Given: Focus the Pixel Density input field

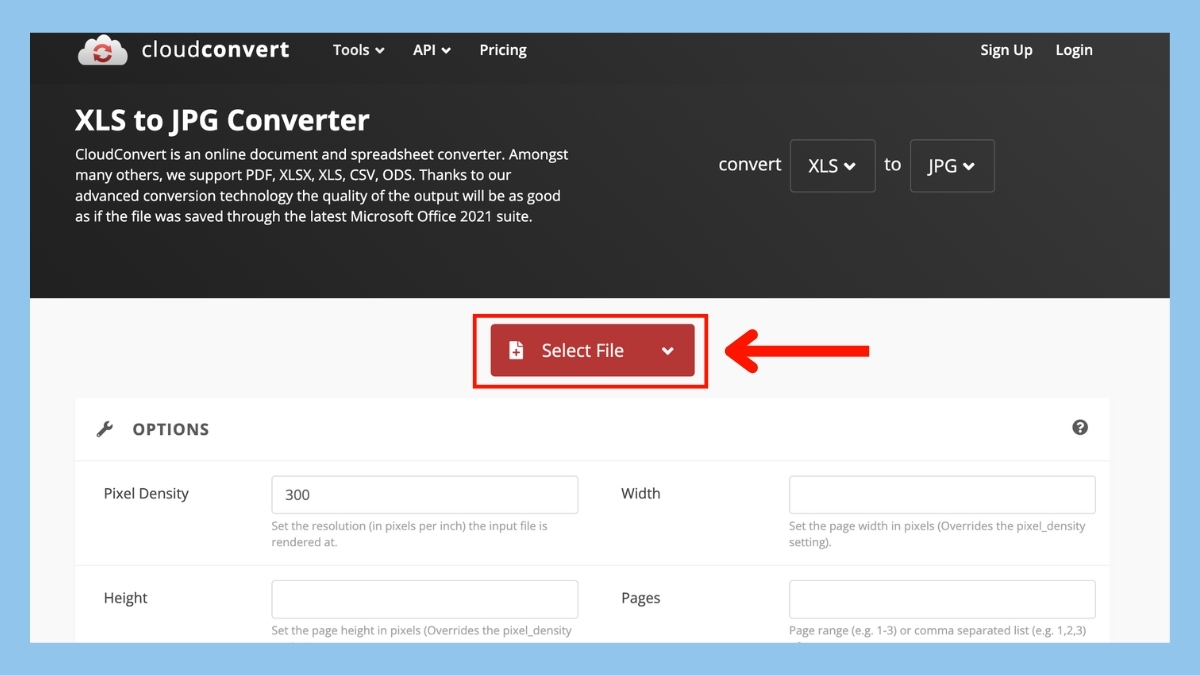Looking at the screenshot, I should click(425, 495).
